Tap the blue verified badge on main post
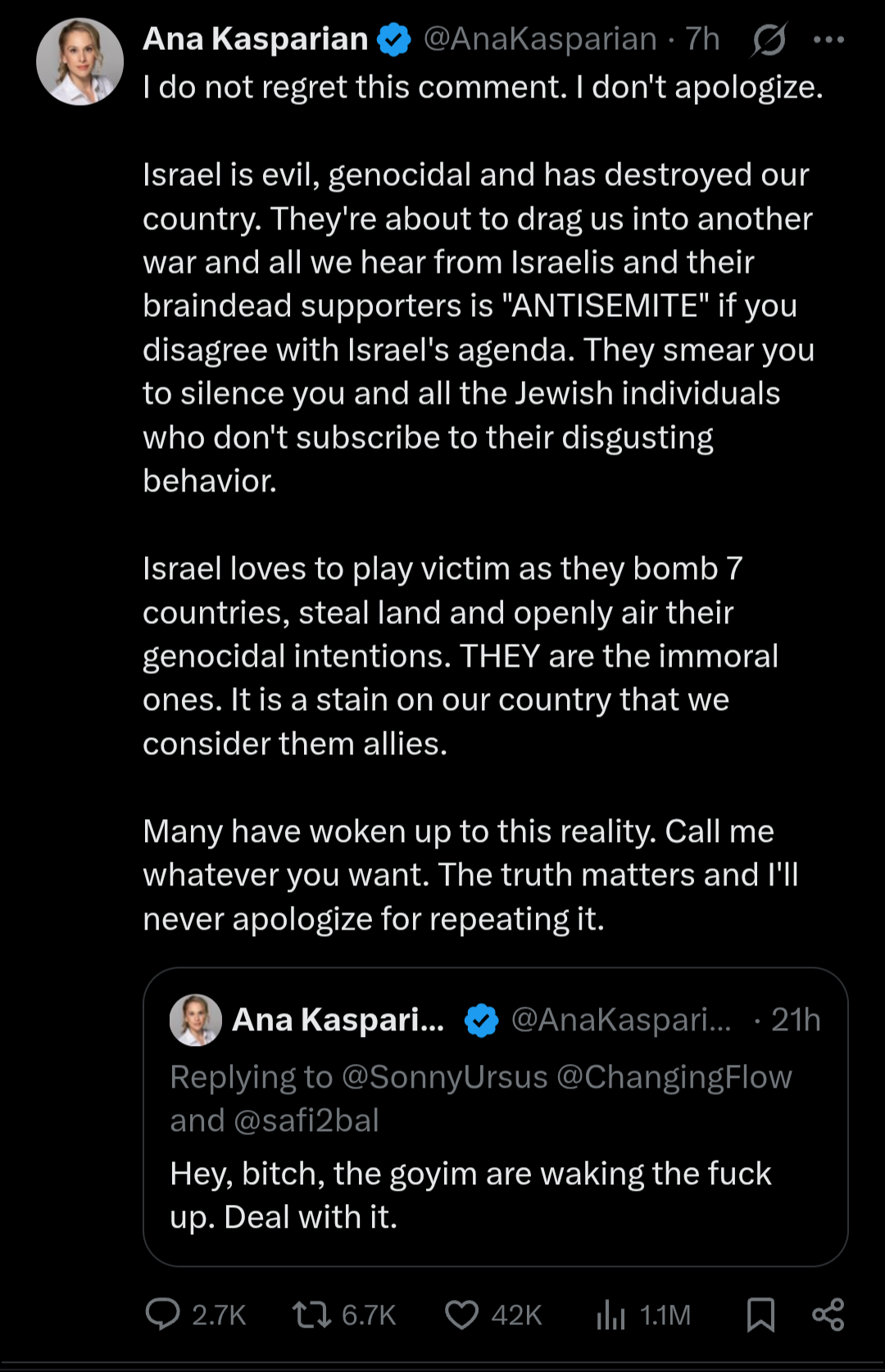This screenshot has width=885, height=1372. pyautogui.click(x=395, y=39)
